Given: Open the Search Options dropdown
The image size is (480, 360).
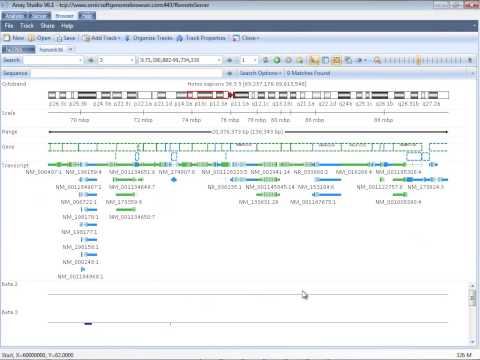Looking at the screenshot, I should (x=260, y=73).
